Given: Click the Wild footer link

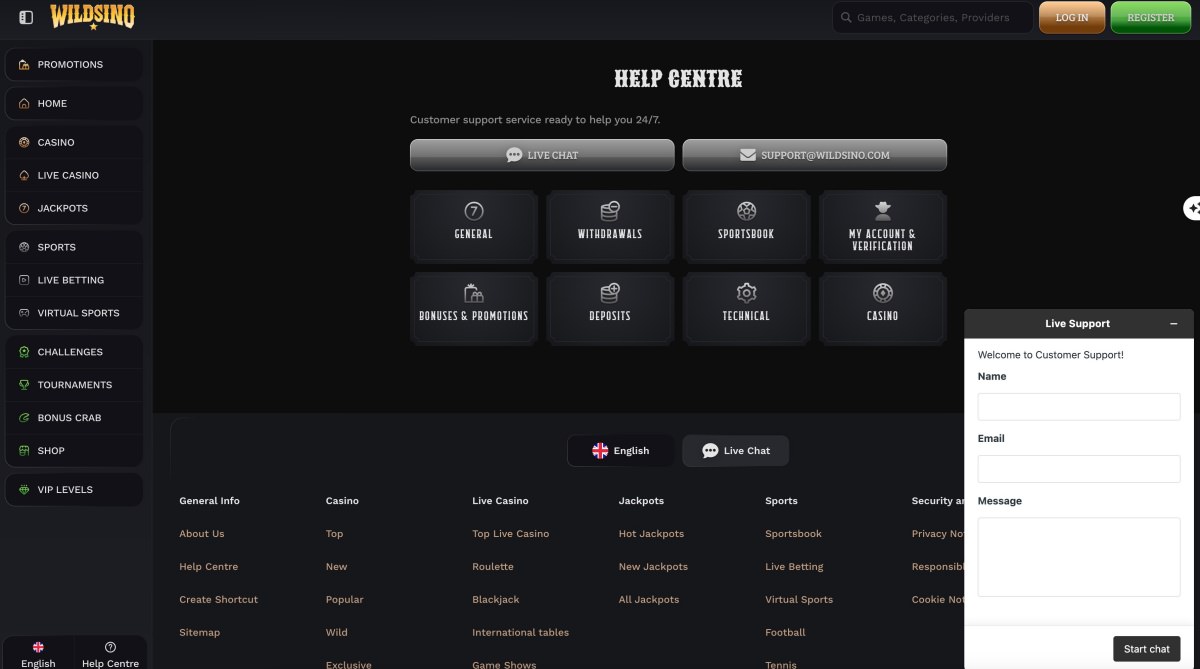Looking at the screenshot, I should pos(337,633).
